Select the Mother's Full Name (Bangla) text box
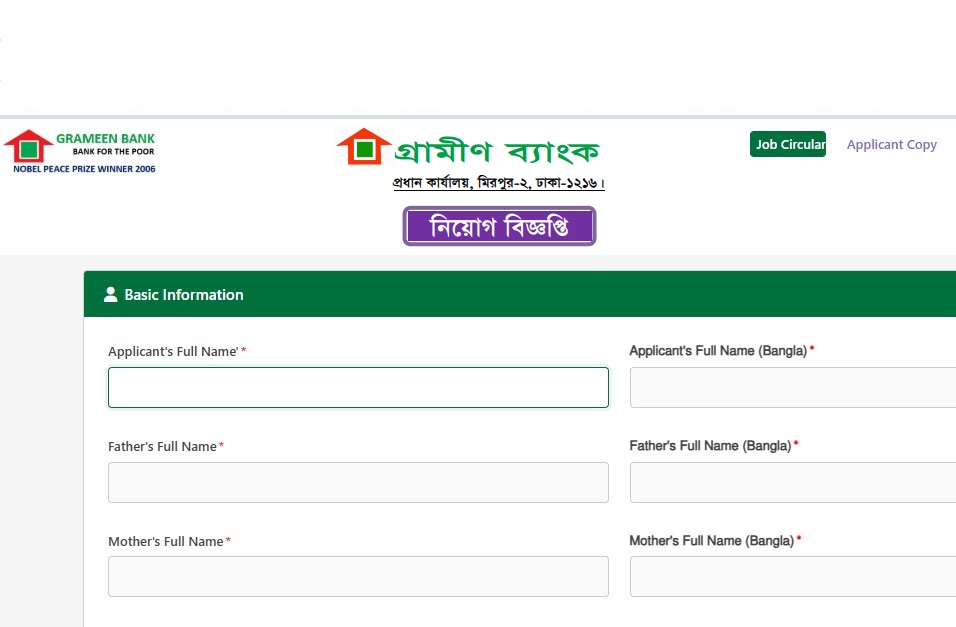The width and height of the screenshot is (956, 627). pyautogui.click(x=792, y=577)
